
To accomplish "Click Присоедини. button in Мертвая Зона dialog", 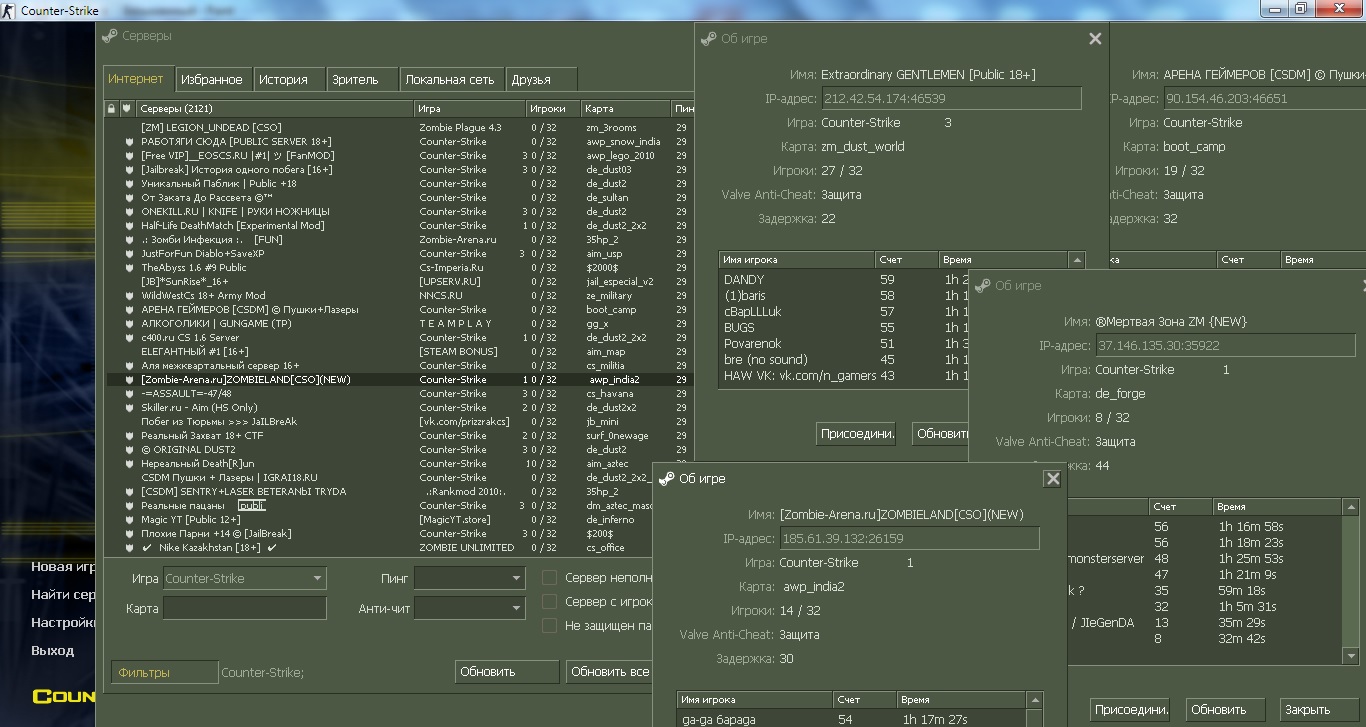I will tap(1131, 710).
